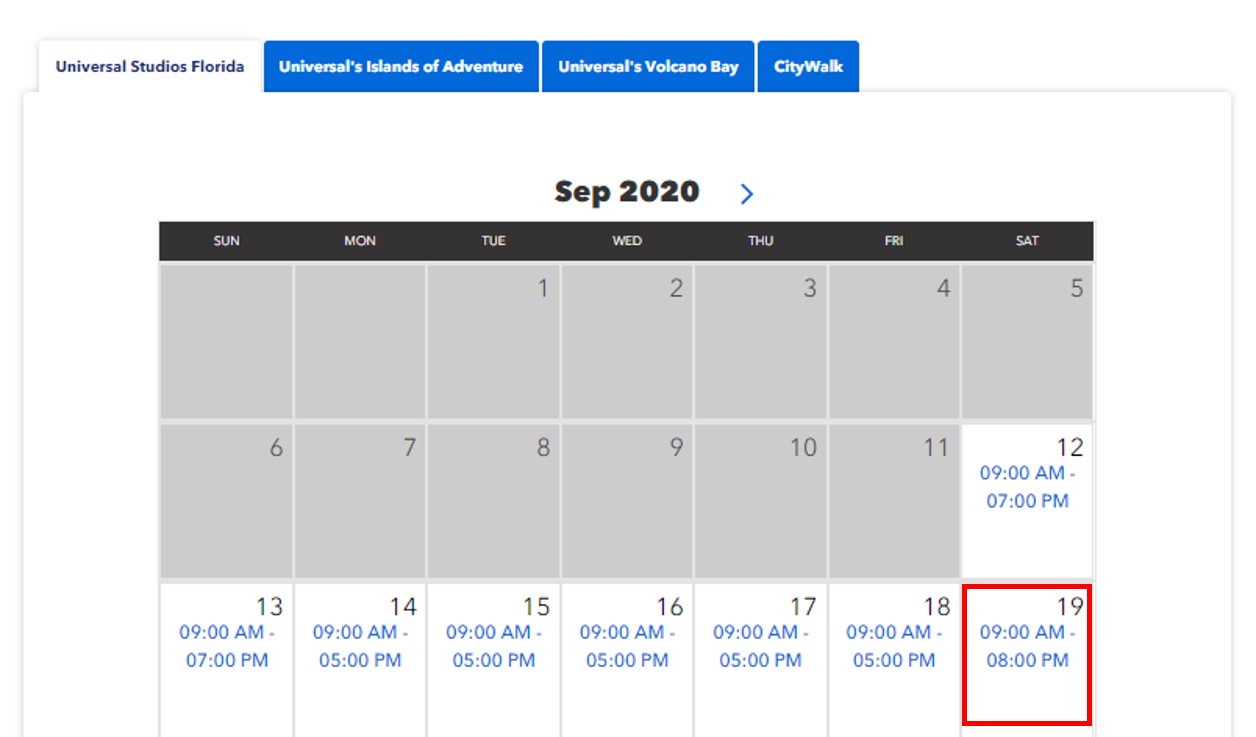
Task: Click the Sep 2020 month heading
Action: click(627, 192)
